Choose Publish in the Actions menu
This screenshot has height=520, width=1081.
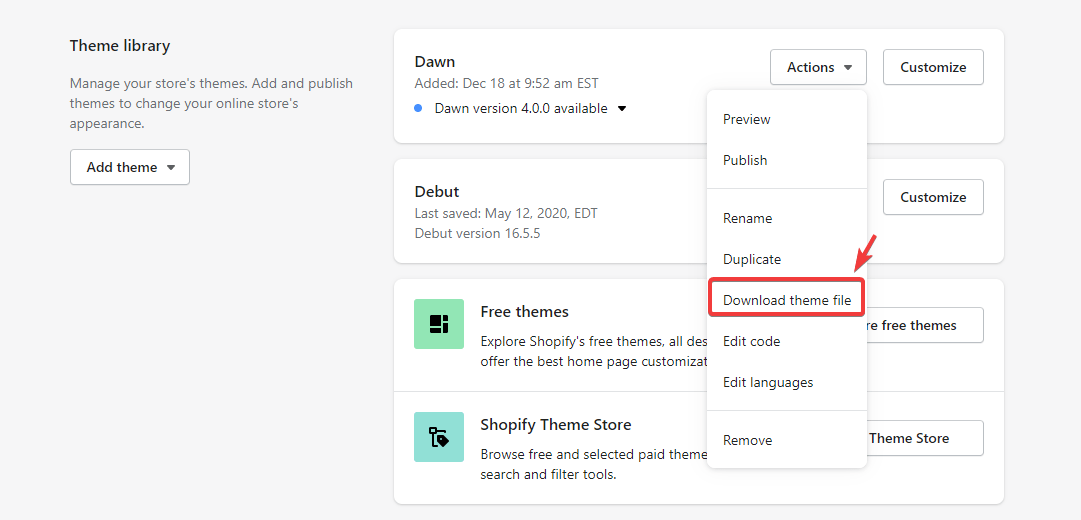tap(745, 160)
